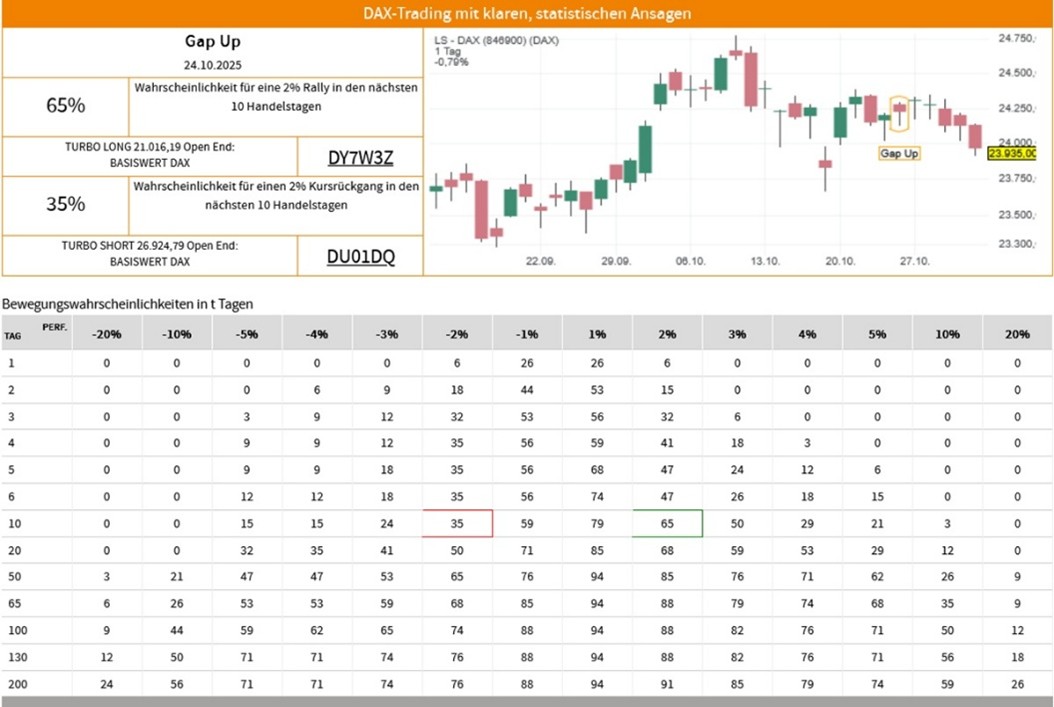Click the 24.10.2025 date under Gap Up
The height and width of the screenshot is (707, 1054).
click(212, 64)
